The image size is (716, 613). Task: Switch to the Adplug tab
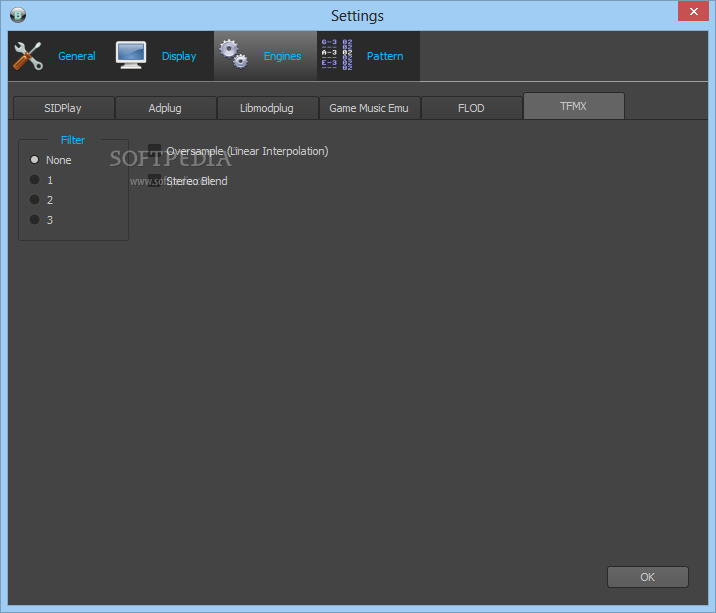(165, 108)
